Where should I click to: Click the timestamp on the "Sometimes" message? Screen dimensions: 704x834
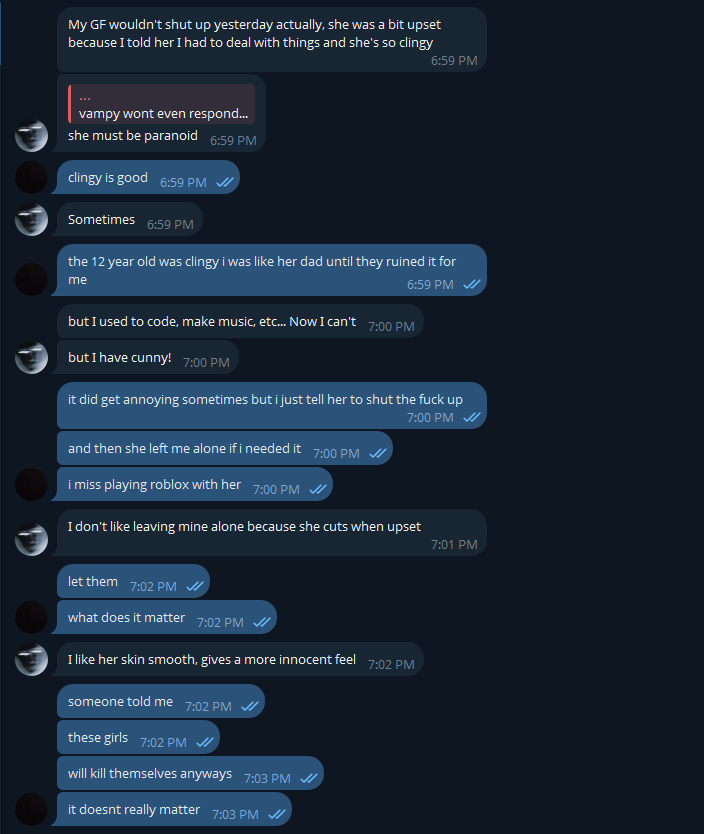[170, 224]
